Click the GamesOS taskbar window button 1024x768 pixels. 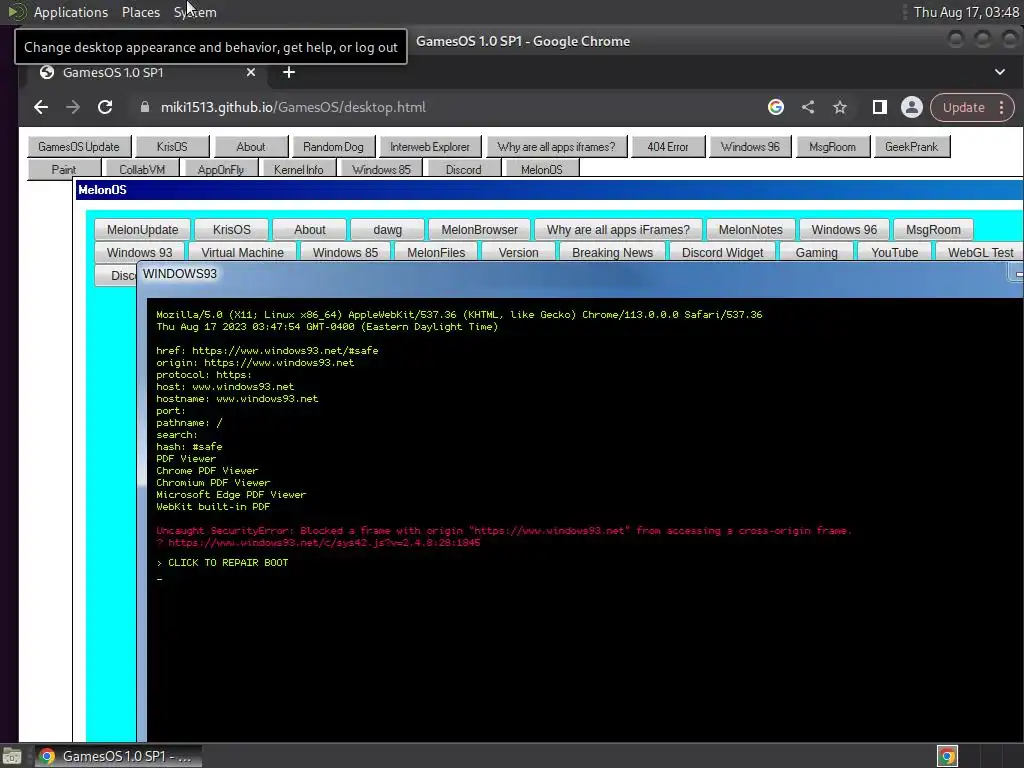(118, 756)
